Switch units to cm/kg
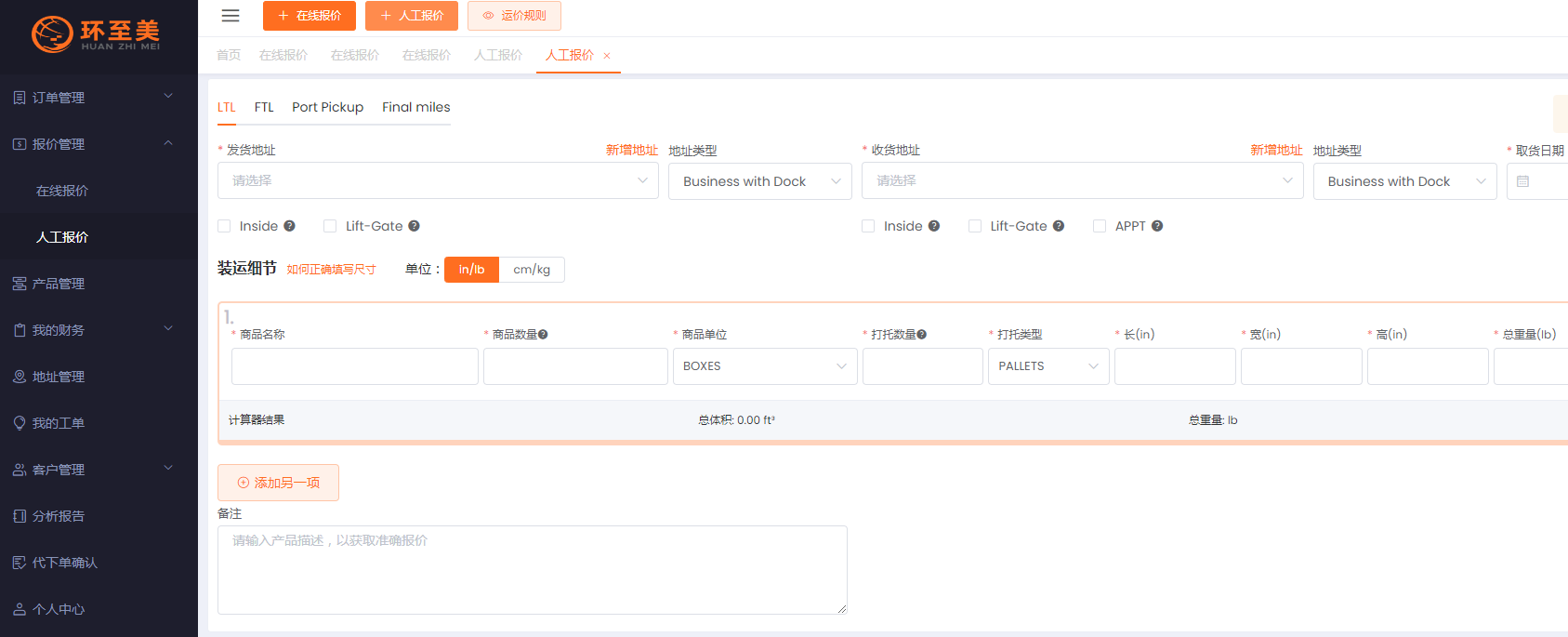The width and height of the screenshot is (1568, 637). pos(532,270)
